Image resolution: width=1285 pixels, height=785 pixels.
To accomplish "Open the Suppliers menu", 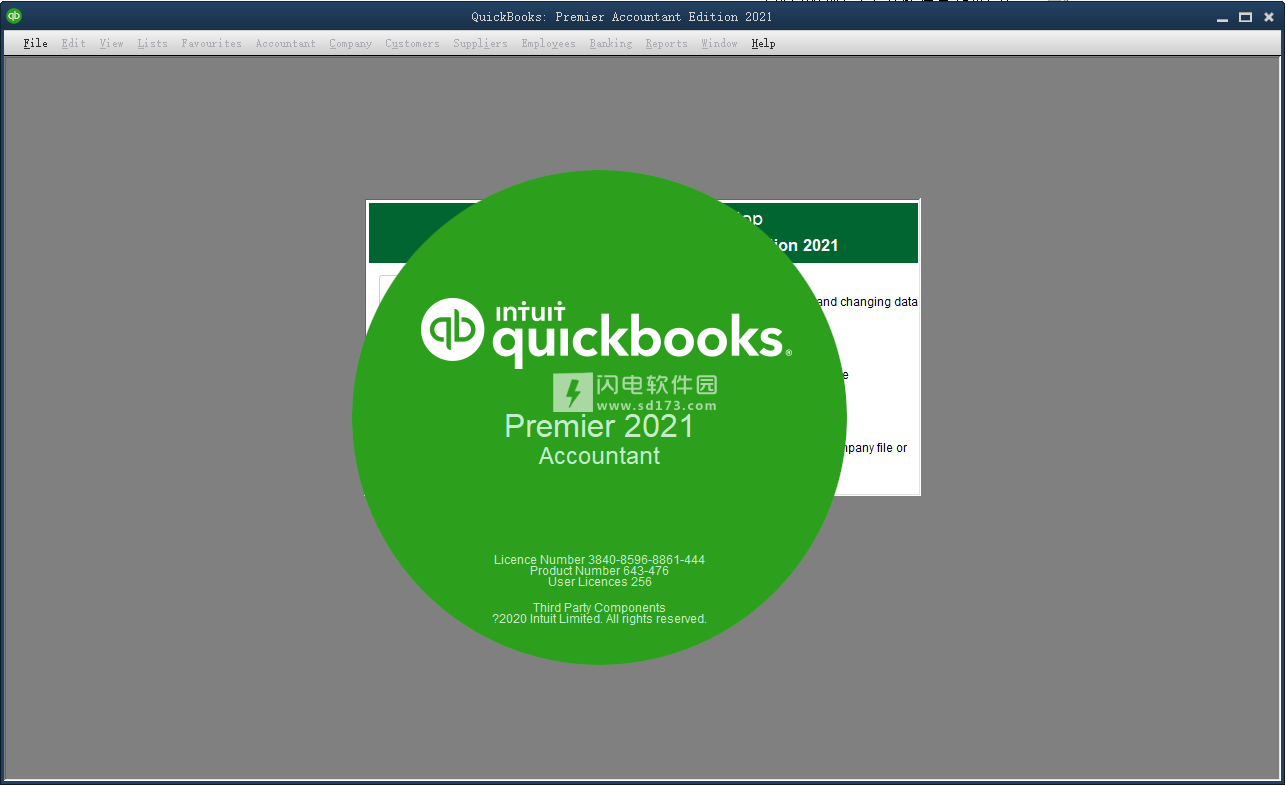I will pyautogui.click(x=480, y=44).
